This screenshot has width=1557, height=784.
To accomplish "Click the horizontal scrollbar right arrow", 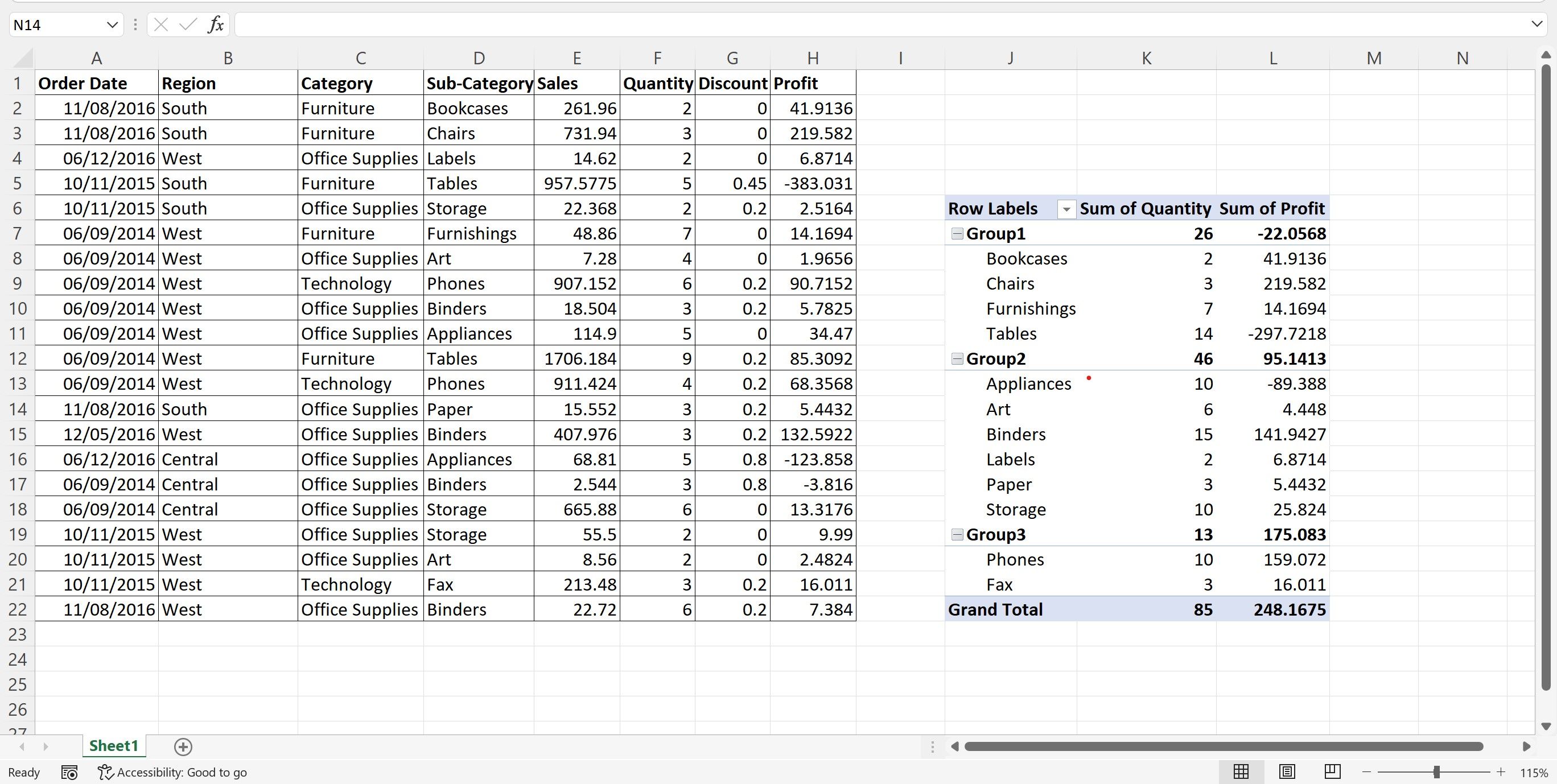I will click(1526, 746).
